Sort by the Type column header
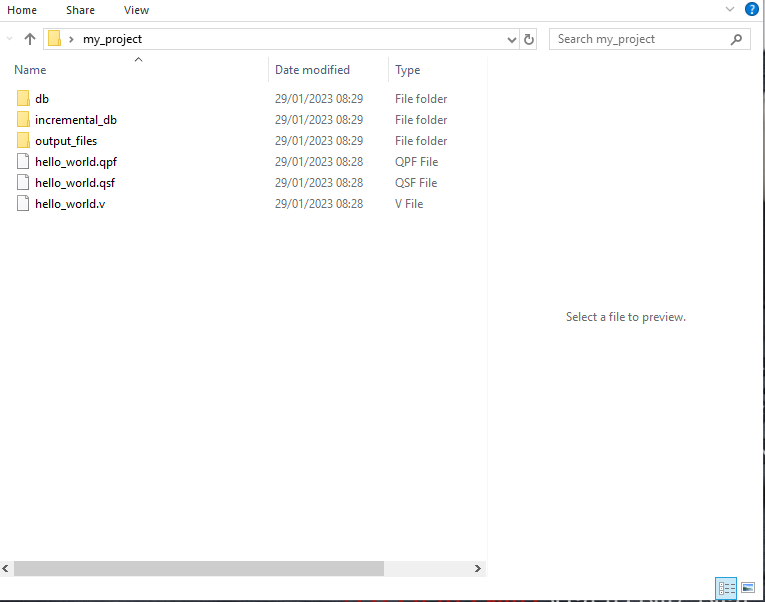The image size is (765, 602). (407, 70)
